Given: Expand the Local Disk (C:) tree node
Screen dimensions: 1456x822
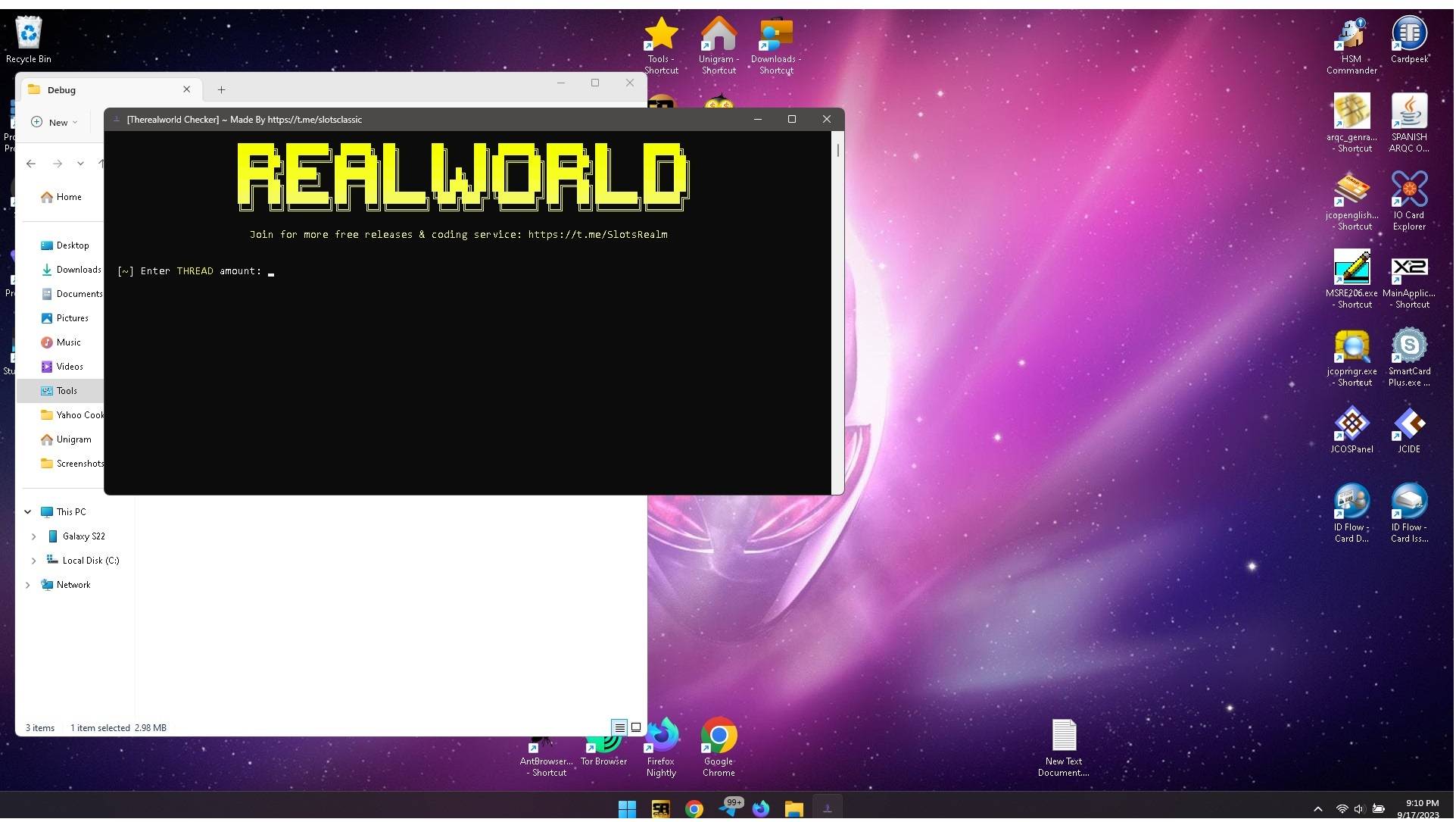Looking at the screenshot, I should click(33, 560).
